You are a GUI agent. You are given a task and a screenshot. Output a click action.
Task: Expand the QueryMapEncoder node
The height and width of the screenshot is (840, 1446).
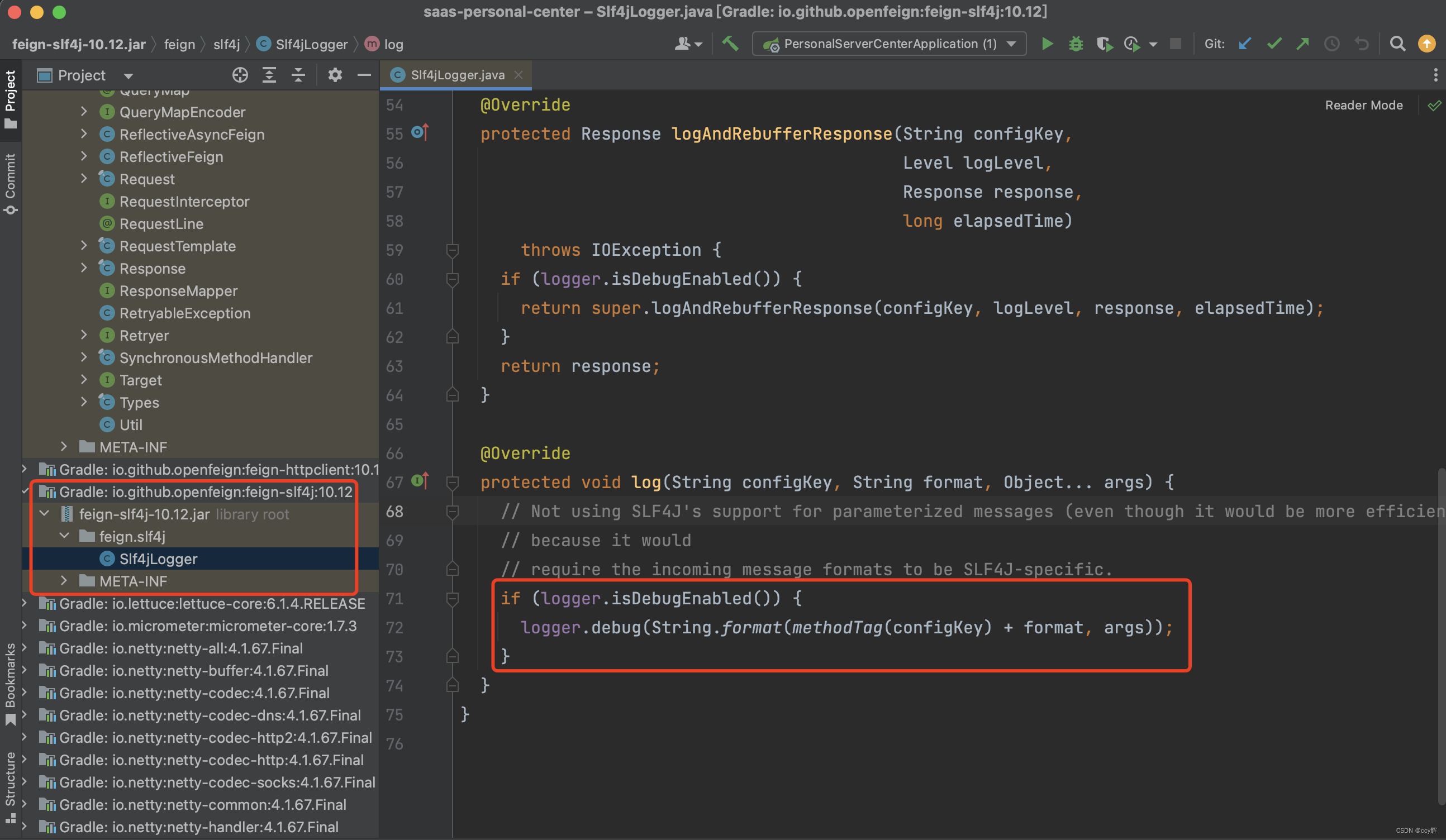[84, 111]
